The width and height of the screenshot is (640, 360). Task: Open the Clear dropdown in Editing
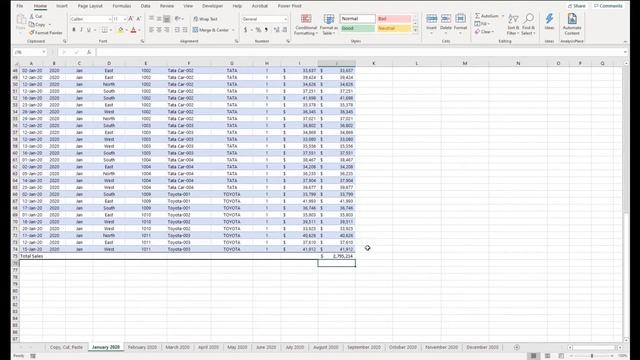(484, 31)
